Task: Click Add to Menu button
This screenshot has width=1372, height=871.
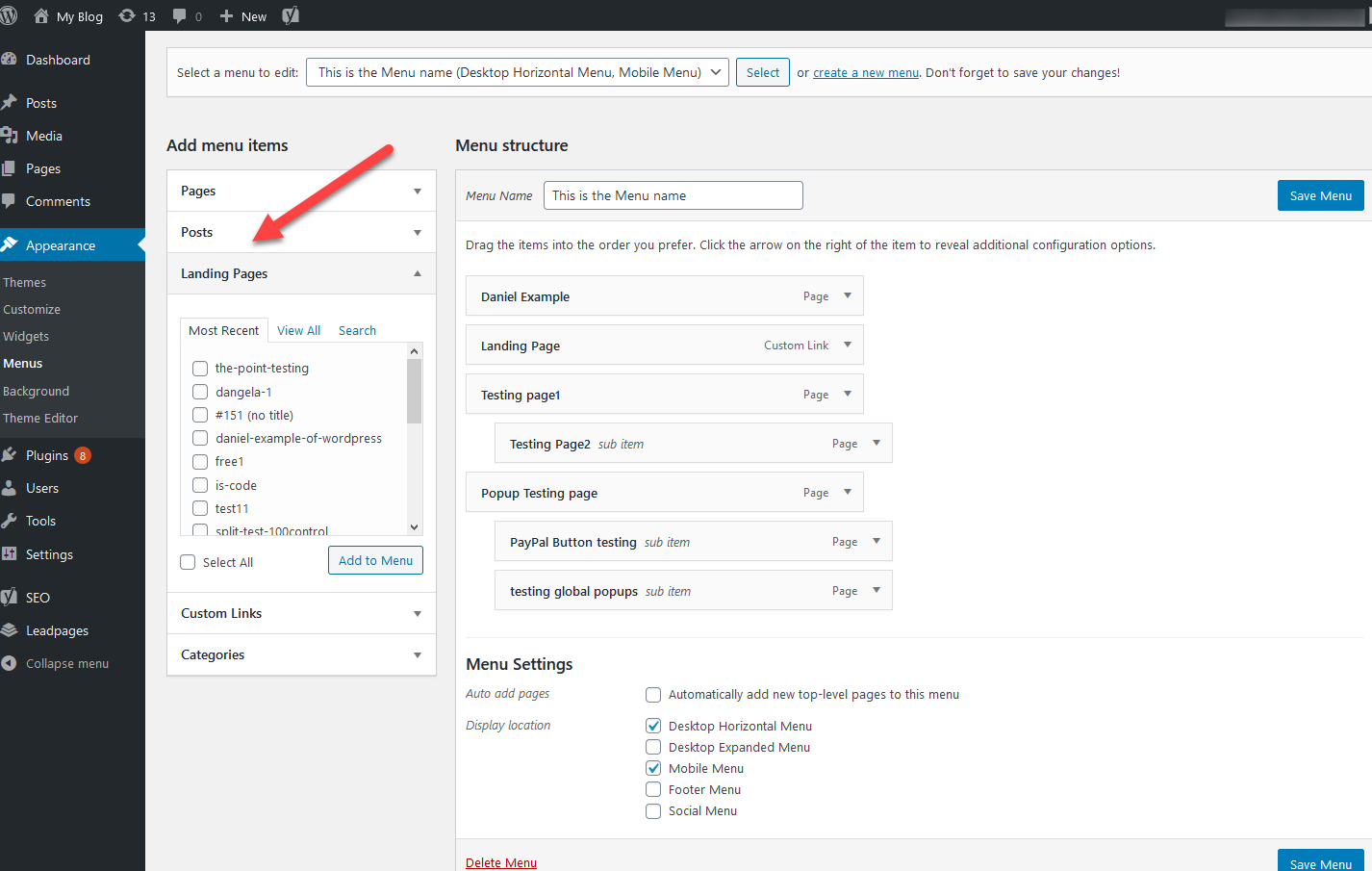Action: coord(375,560)
